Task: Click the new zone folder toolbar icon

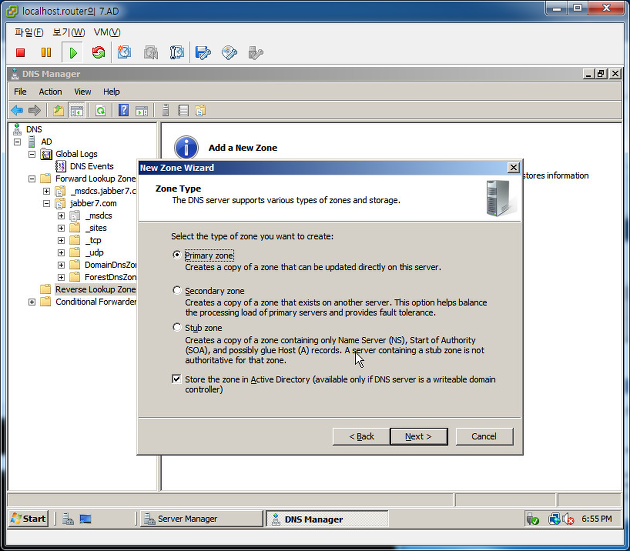Action: (x=200, y=110)
